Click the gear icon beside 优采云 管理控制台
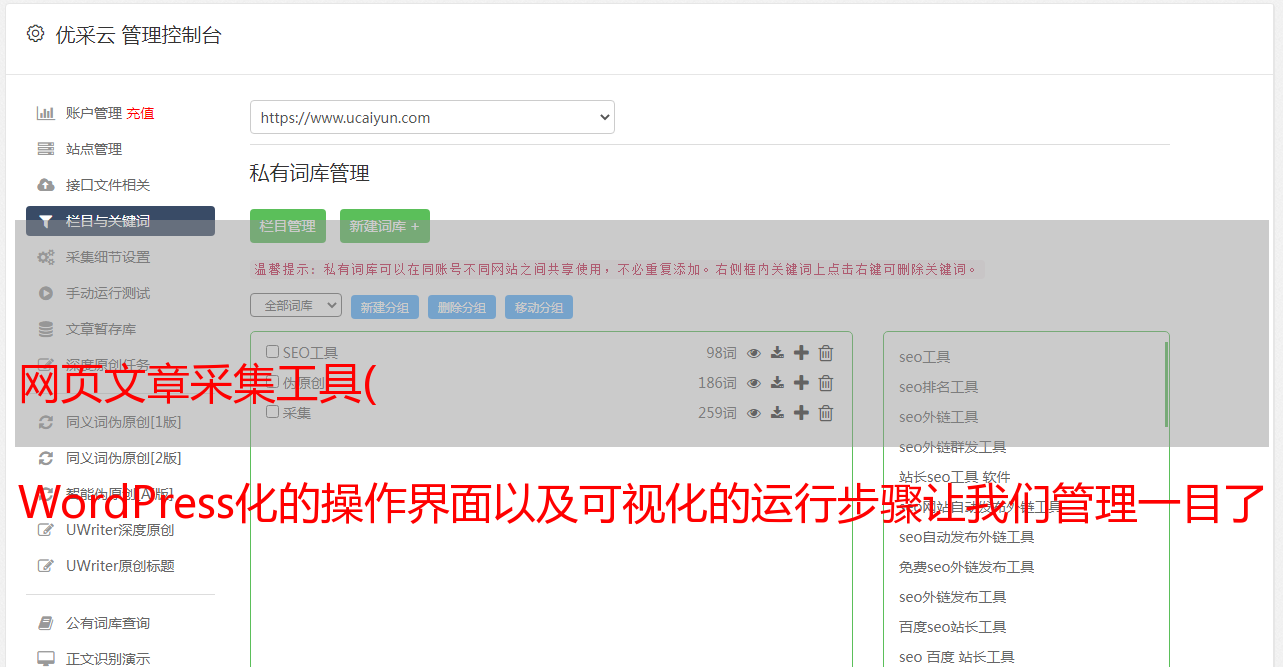This screenshot has height=667, width=1283. point(35,34)
